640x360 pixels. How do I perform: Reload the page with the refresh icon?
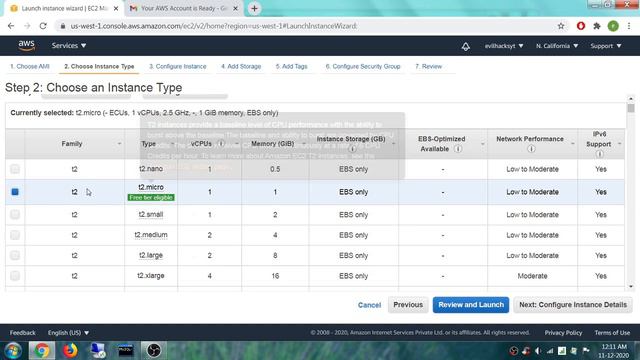43,26
